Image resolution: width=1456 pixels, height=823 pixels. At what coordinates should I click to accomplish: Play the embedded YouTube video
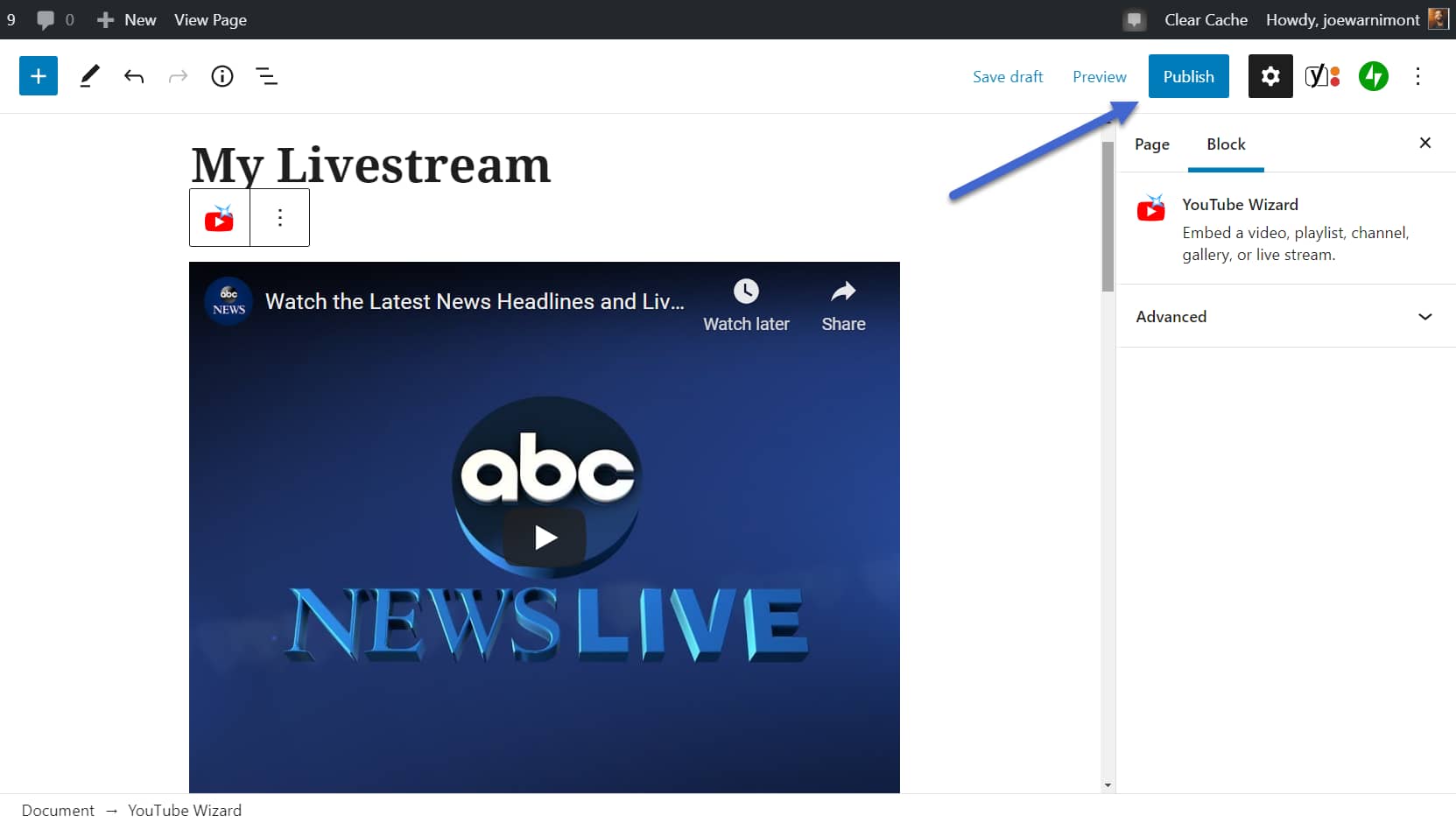[x=545, y=537]
